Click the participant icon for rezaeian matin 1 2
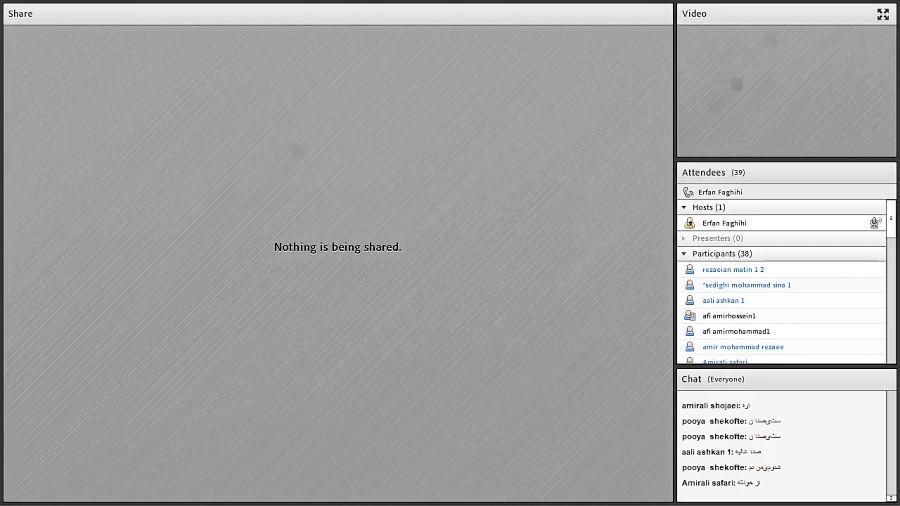This screenshot has height=506, width=900. click(x=689, y=269)
